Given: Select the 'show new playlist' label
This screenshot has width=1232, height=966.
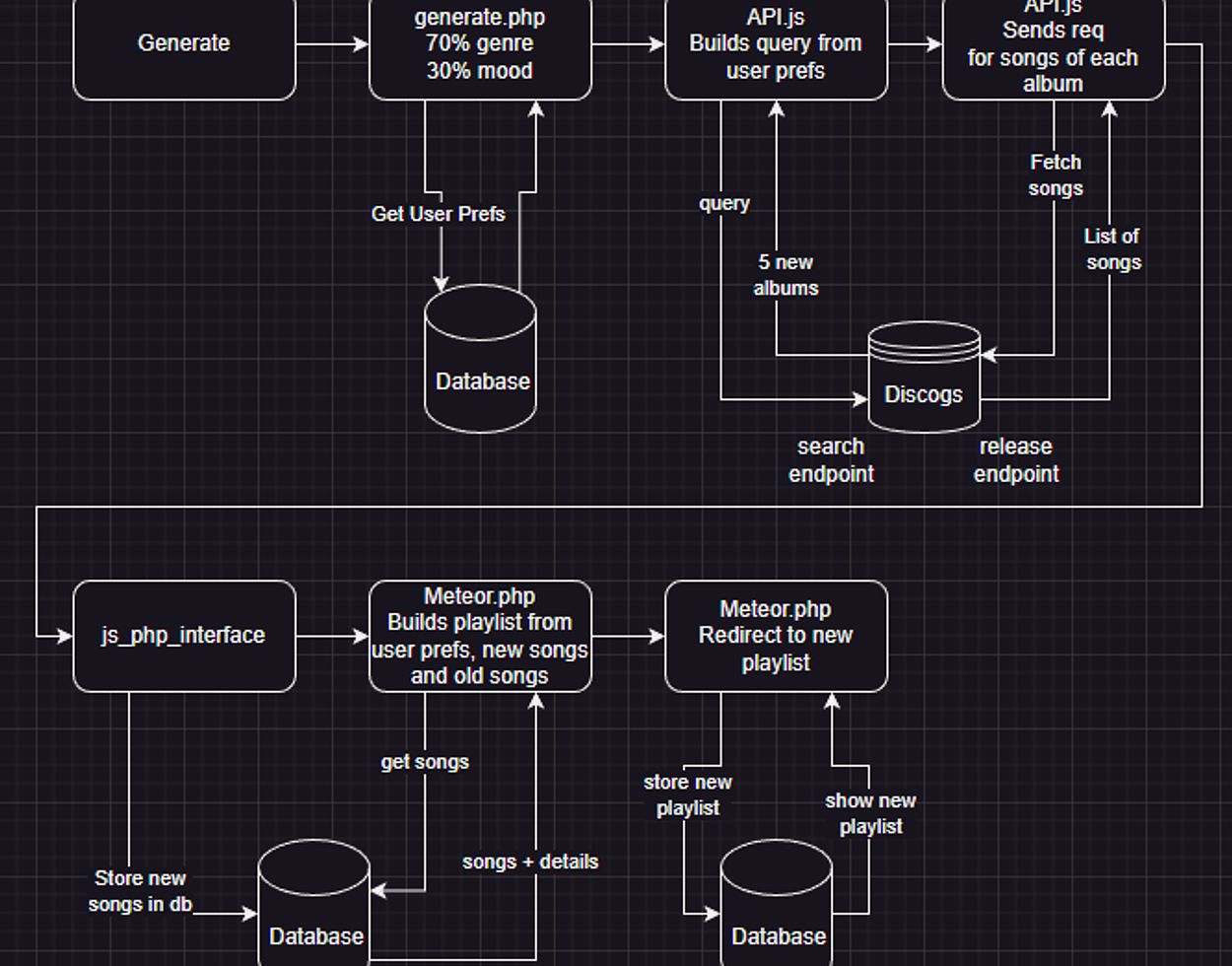Looking at the screenshot, I should tap(870, 813).
